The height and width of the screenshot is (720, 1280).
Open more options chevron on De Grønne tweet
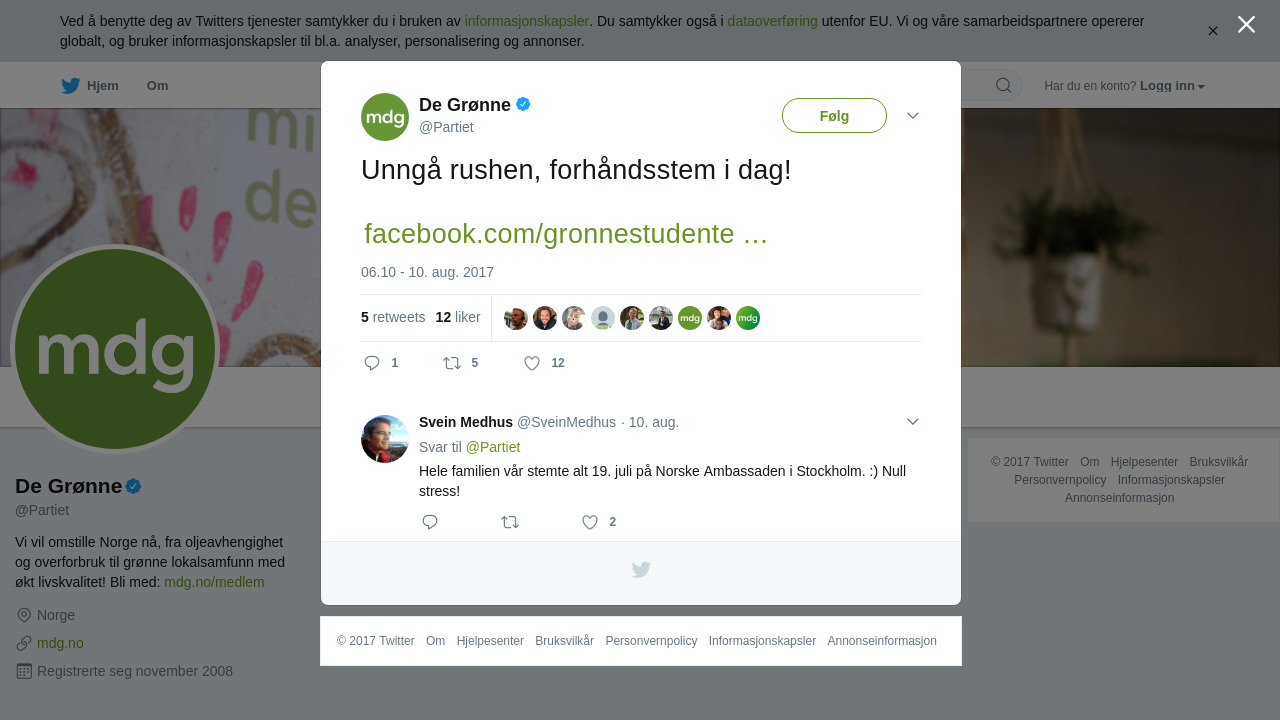coord(913,116)
